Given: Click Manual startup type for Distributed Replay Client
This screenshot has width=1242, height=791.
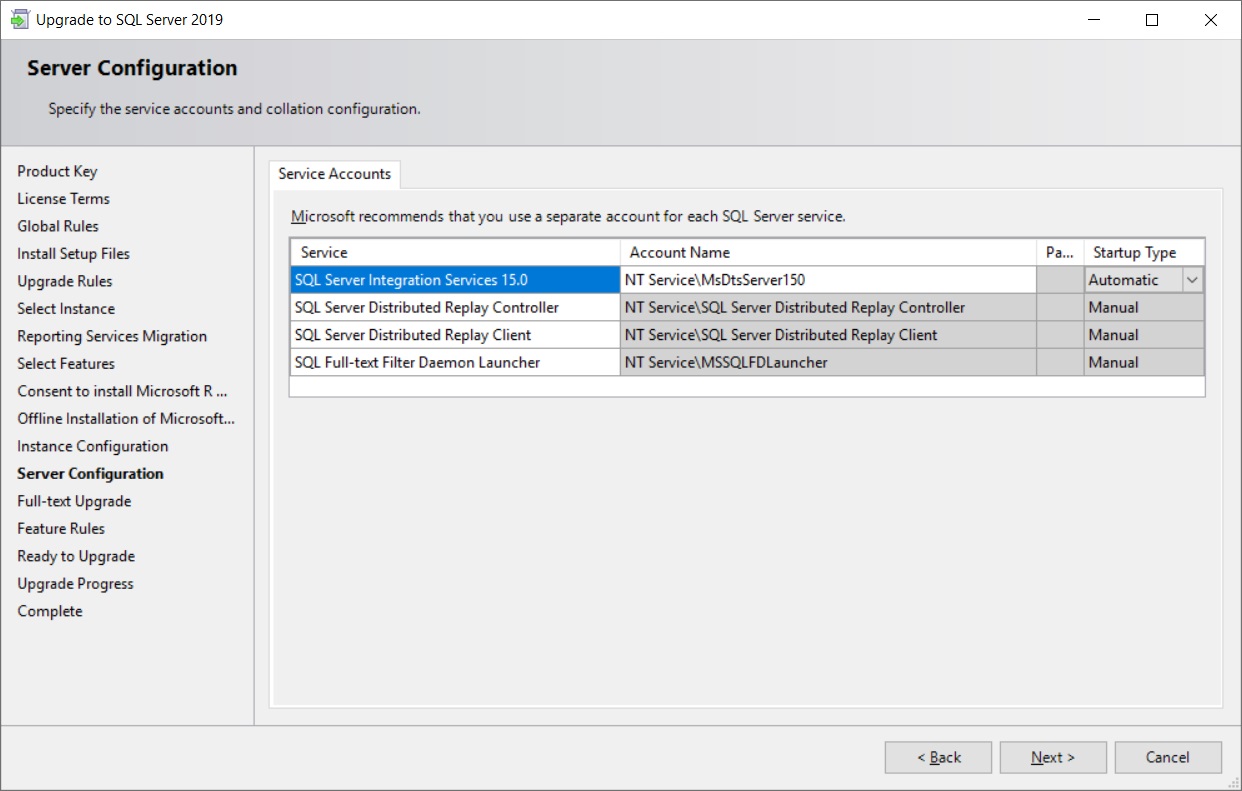Looking at the screenshot, I should 1144,335.
